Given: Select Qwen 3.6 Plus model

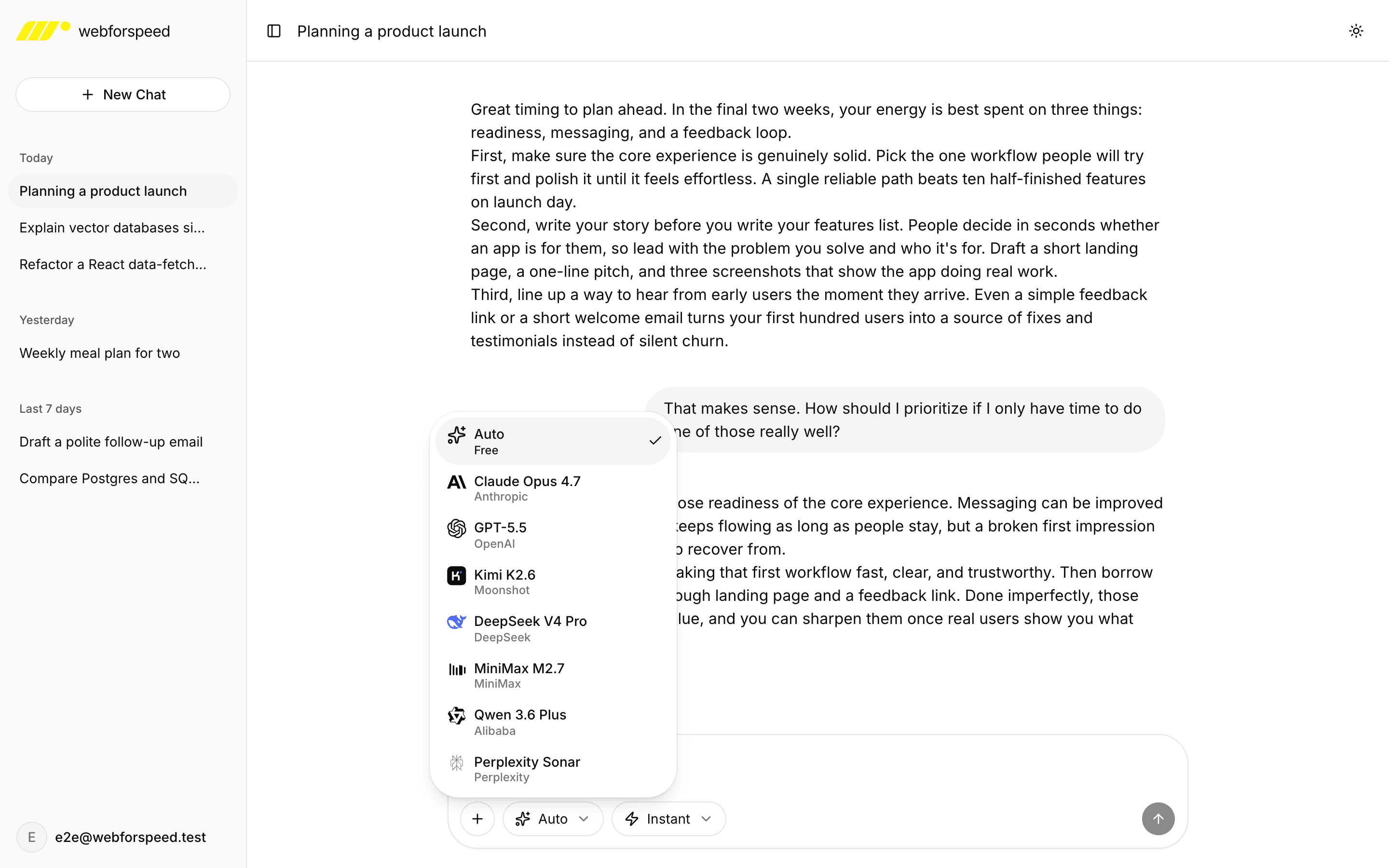Looking at the screenshot, I should point(553,722).
